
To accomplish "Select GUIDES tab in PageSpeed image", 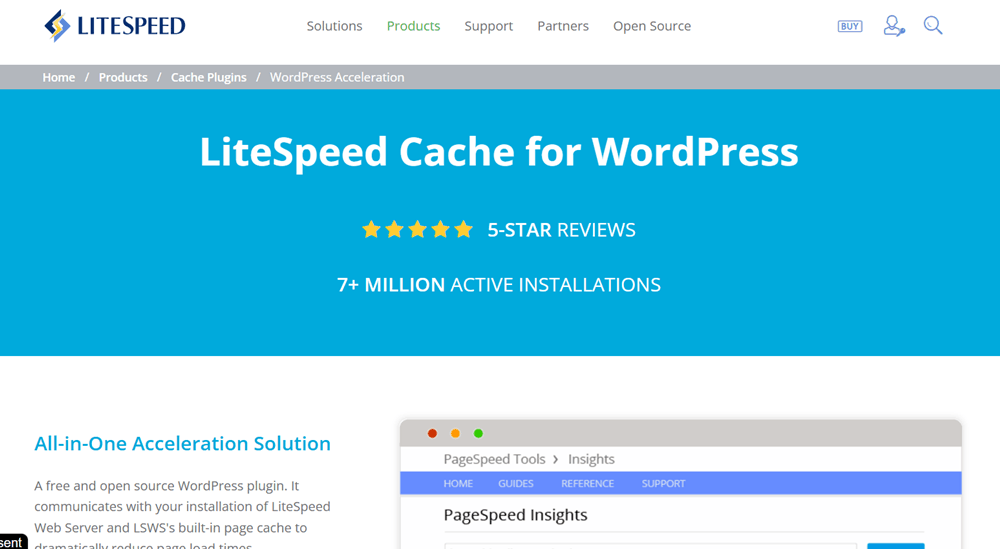I will (515, 483).
